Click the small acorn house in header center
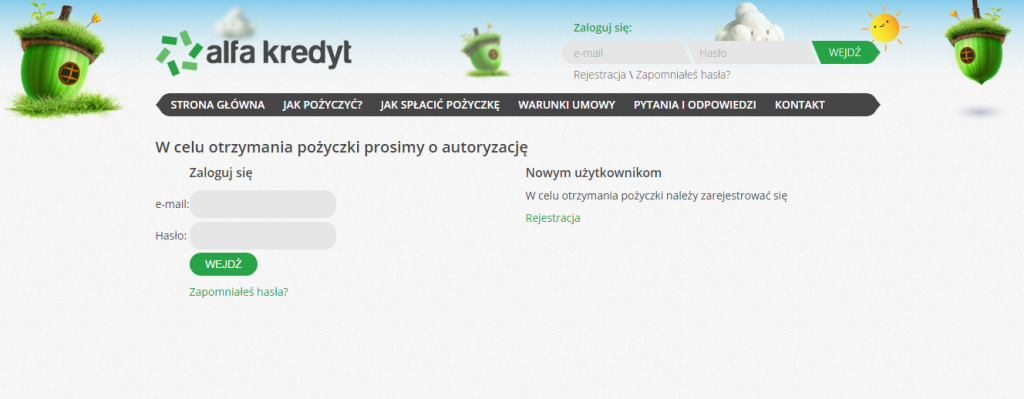 [x=482, y=51]
